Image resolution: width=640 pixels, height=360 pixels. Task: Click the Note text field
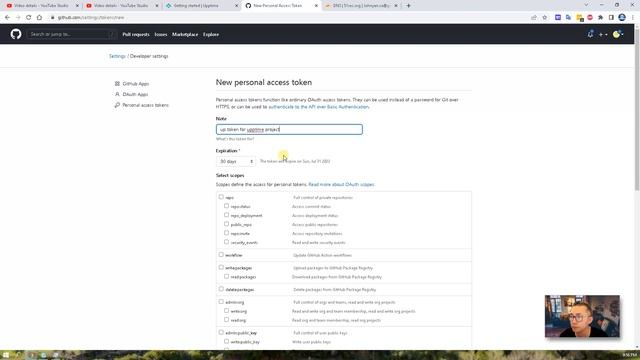(289, 129)
